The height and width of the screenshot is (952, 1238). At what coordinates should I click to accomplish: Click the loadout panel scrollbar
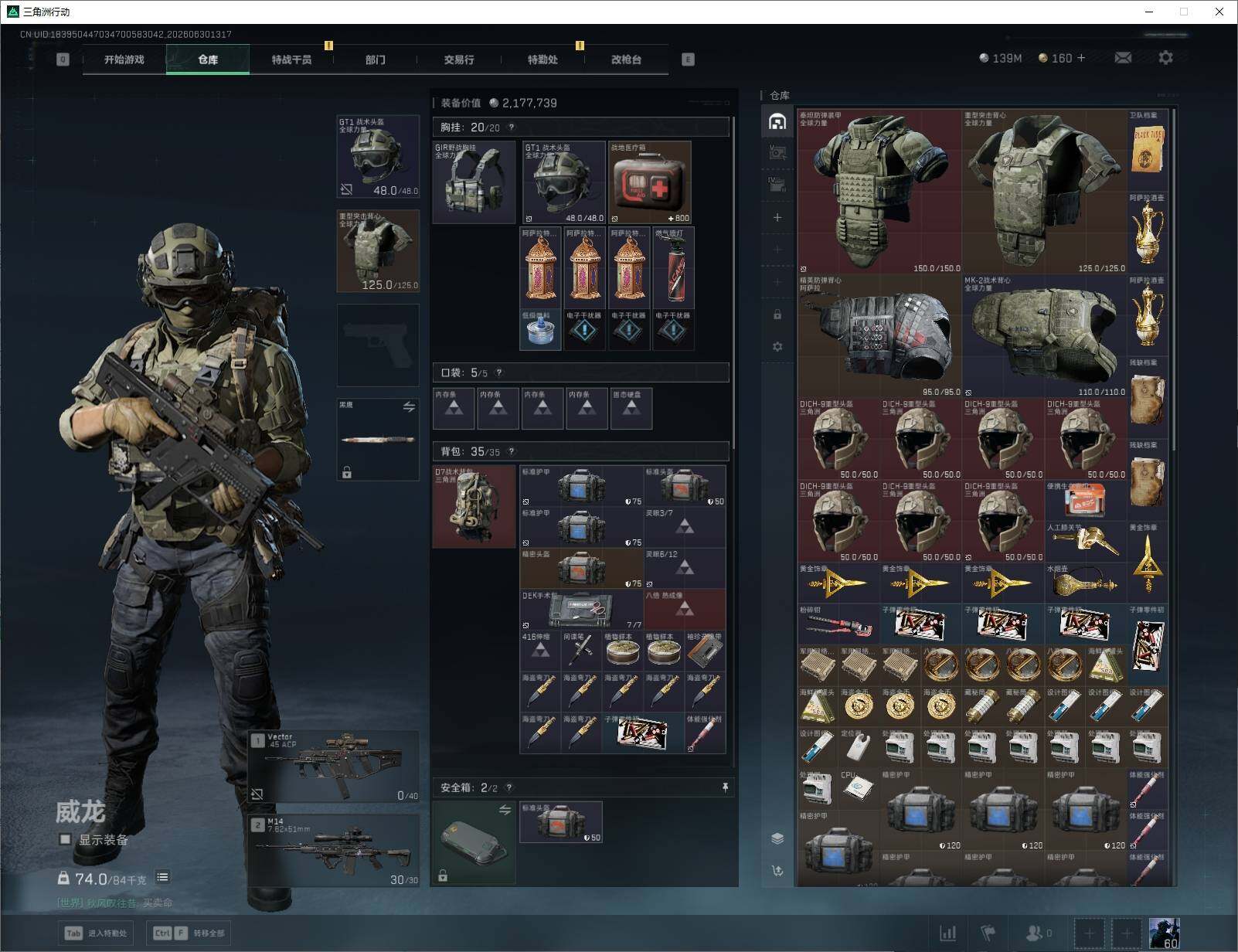[x=733, y=282]
